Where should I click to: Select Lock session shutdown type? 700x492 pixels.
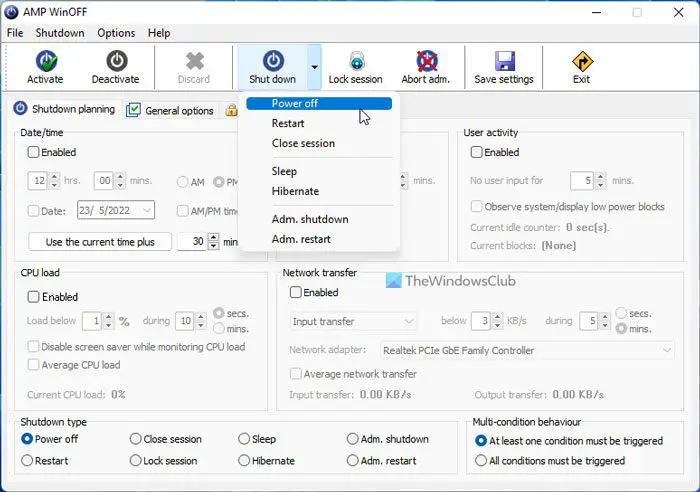point(136,460)
